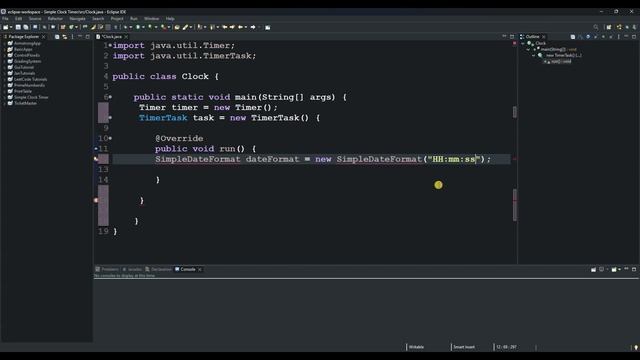Click Smart Insert in status bar
The image size is (640, 360).
point(464,347)
